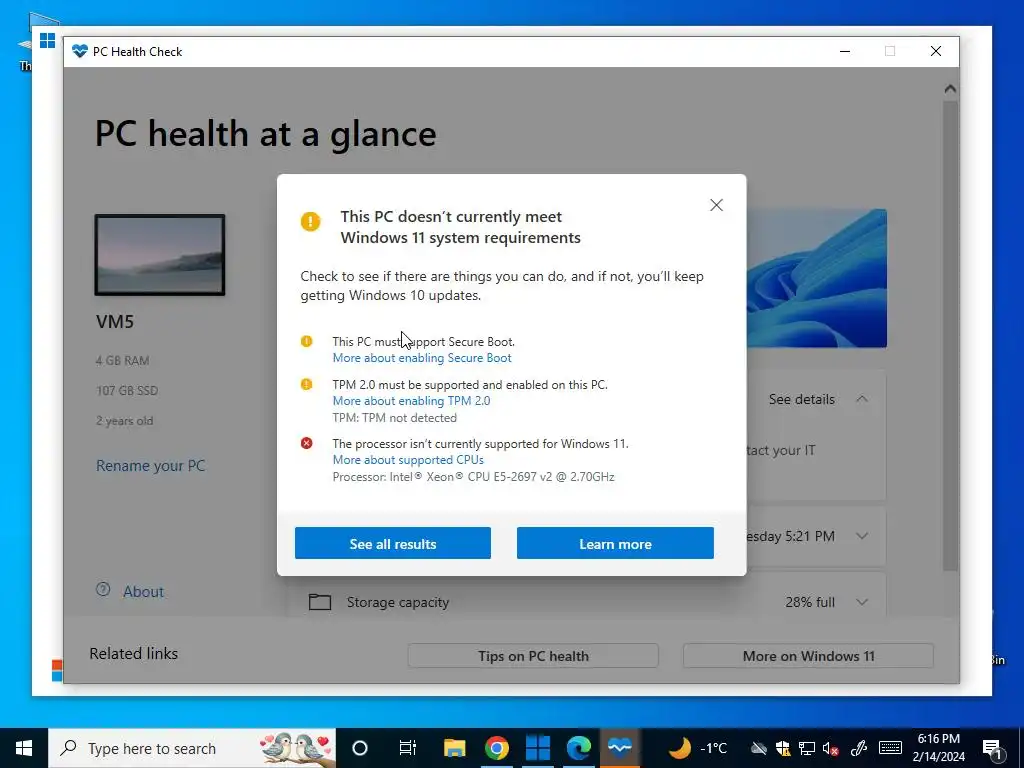This screenshot has height=768, width=1024.
Task: Open More about enabling TPM 2.0 link
Action: [411, 401]
